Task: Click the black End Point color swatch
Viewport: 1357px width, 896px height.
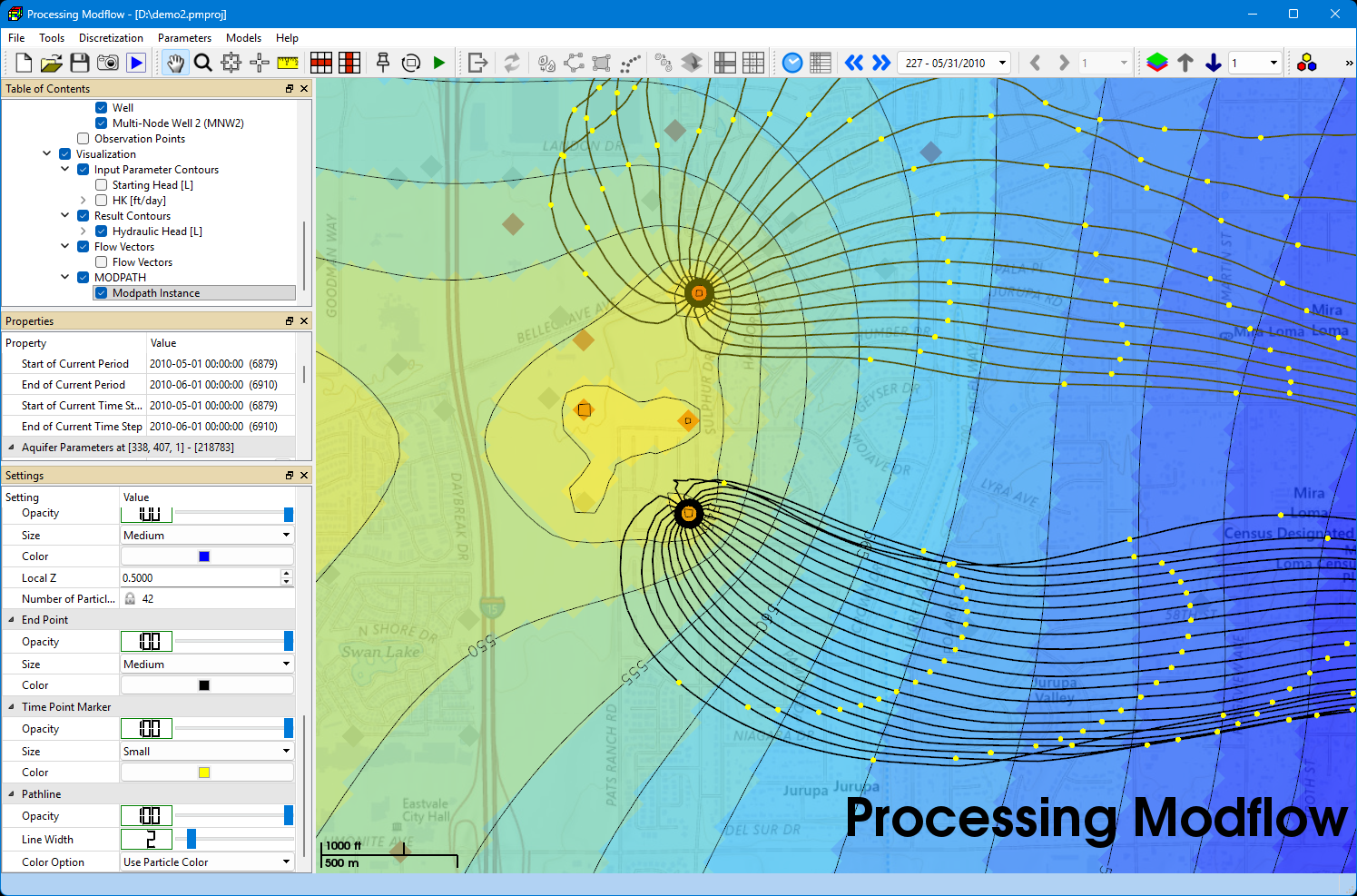Action: [x=204, y=685]
